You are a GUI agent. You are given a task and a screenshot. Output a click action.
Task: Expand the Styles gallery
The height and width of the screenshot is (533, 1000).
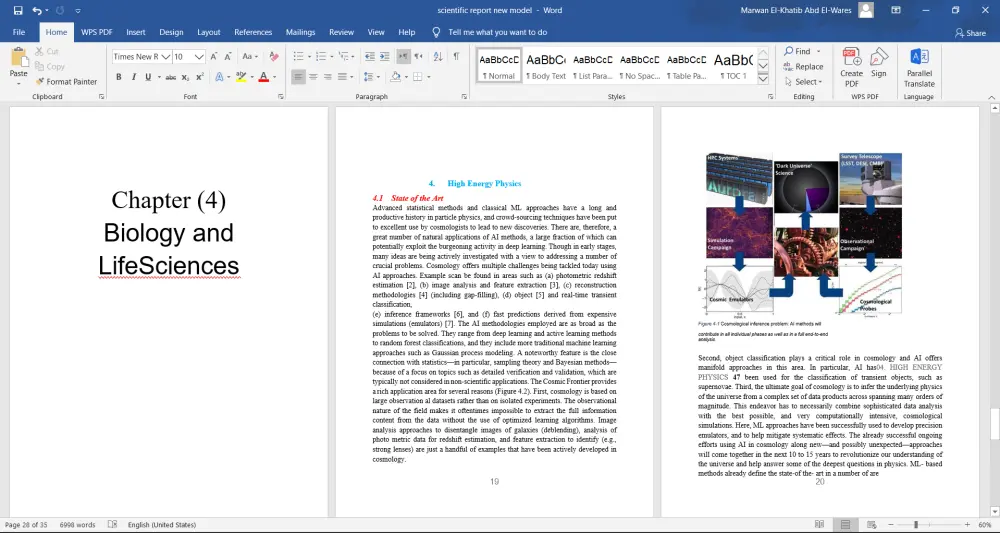763,79
